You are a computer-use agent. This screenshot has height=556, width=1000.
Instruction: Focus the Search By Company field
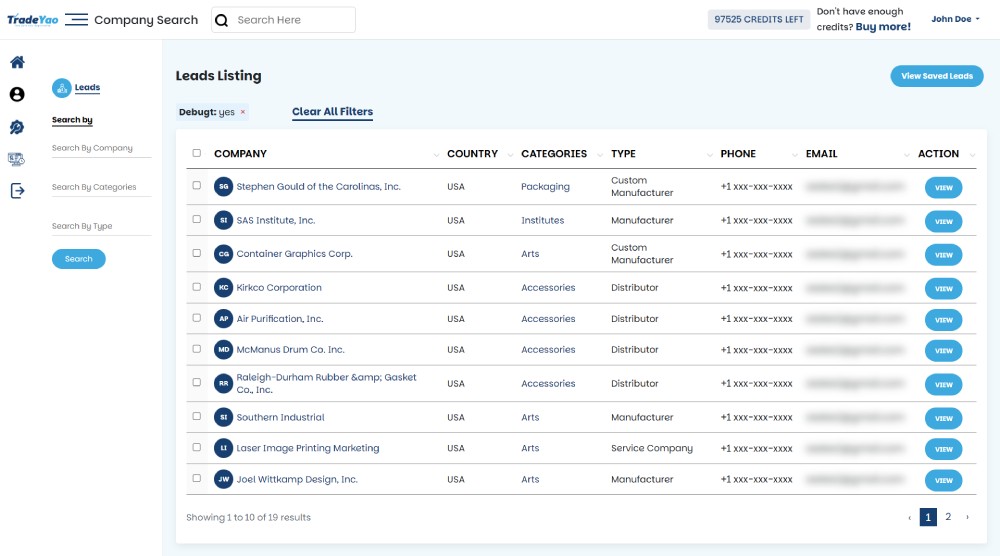tap(100, 148)
